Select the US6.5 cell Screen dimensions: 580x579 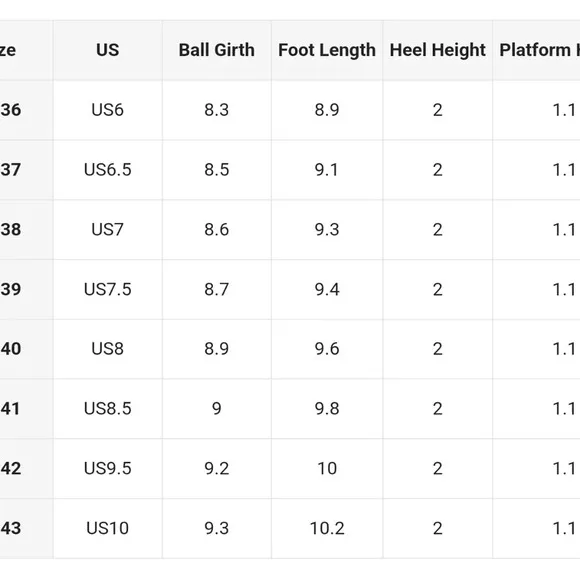pos(108,170)
